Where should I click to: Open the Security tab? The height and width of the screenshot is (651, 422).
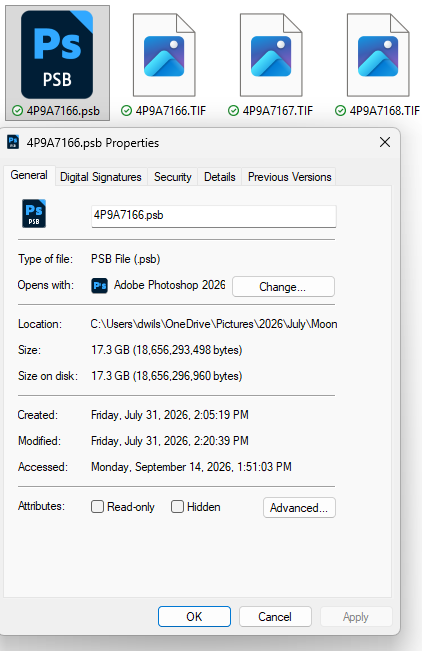pos(173,177)
